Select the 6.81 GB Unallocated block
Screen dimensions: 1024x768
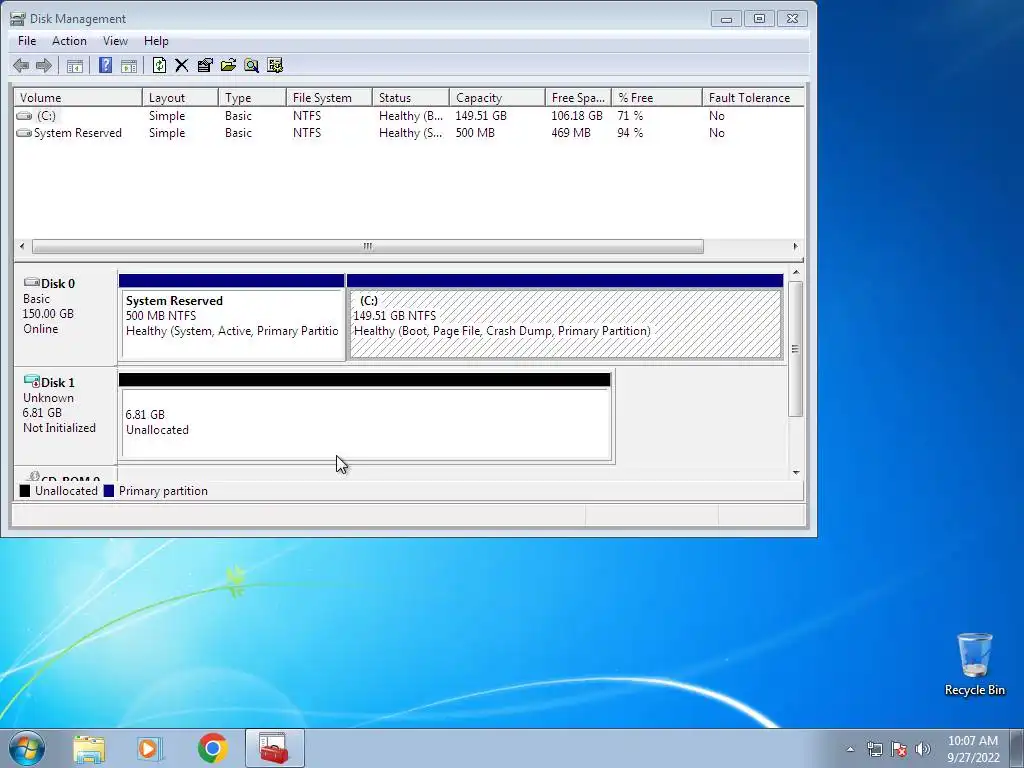(x=366, y=418)
